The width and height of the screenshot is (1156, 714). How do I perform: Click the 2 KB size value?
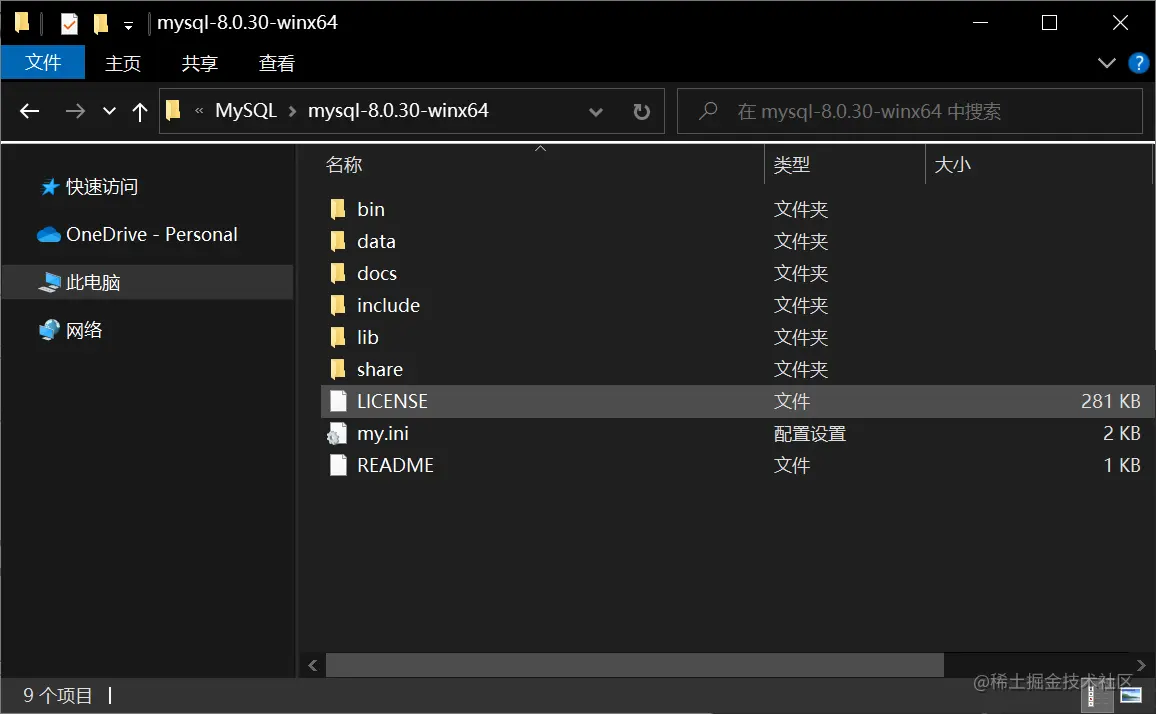[1121, 433]
